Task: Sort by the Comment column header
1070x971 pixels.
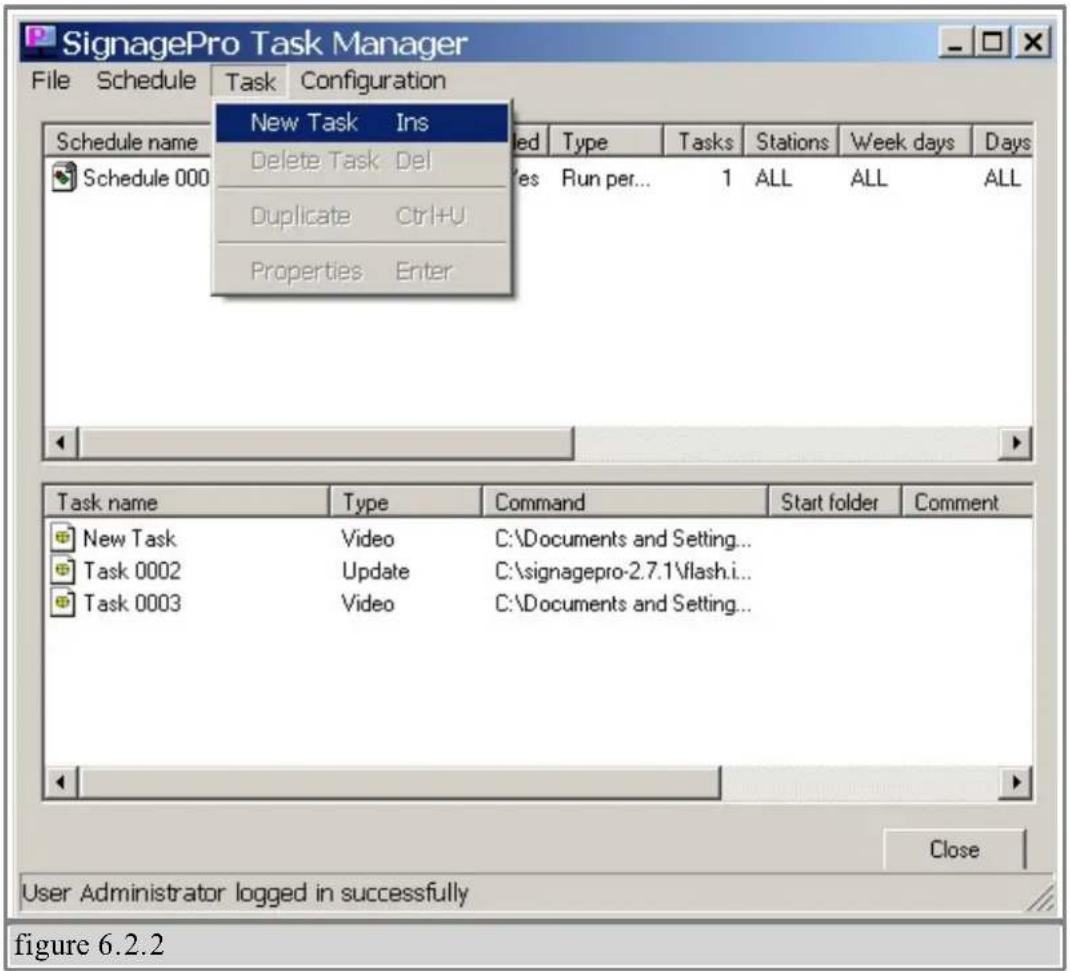Action: 968,502
